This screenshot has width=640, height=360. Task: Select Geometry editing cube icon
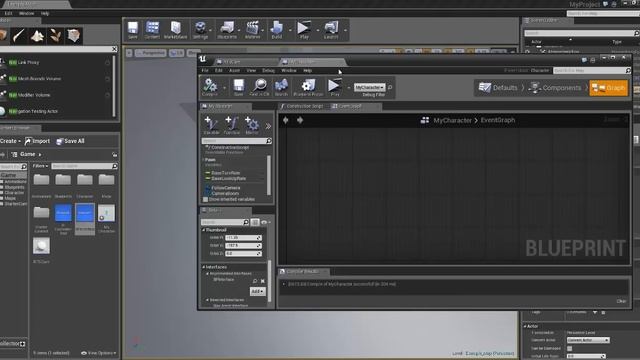point(74,36)
